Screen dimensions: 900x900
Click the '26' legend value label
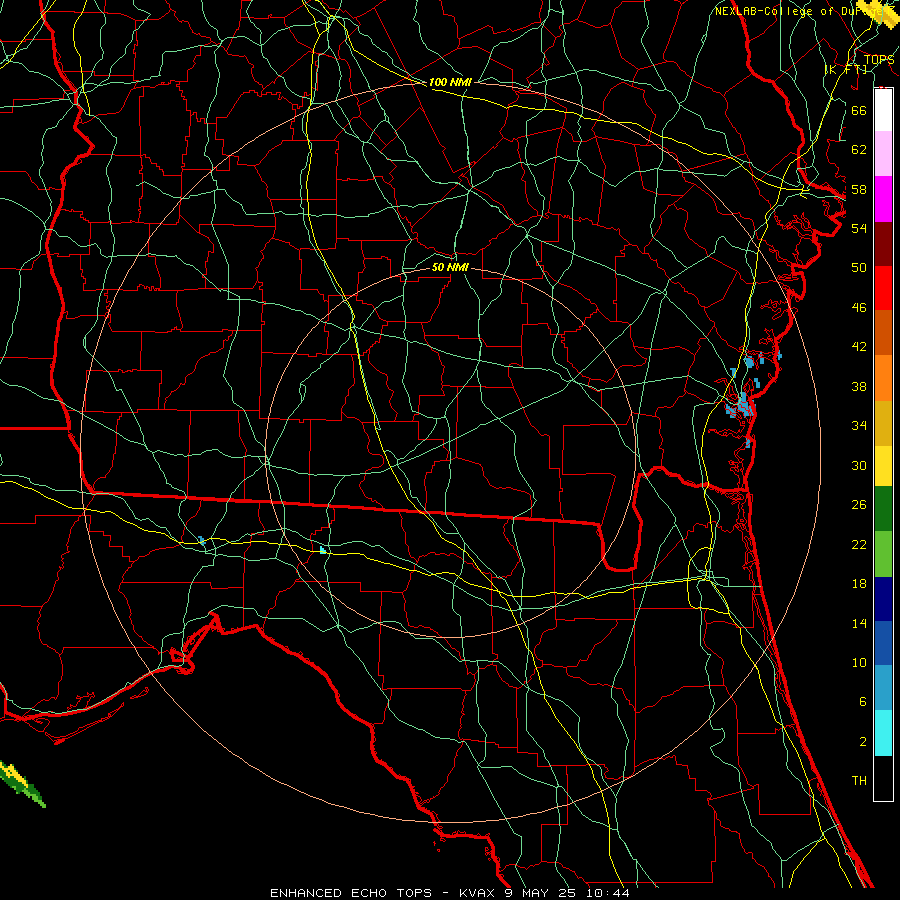[x=859, y=505]
